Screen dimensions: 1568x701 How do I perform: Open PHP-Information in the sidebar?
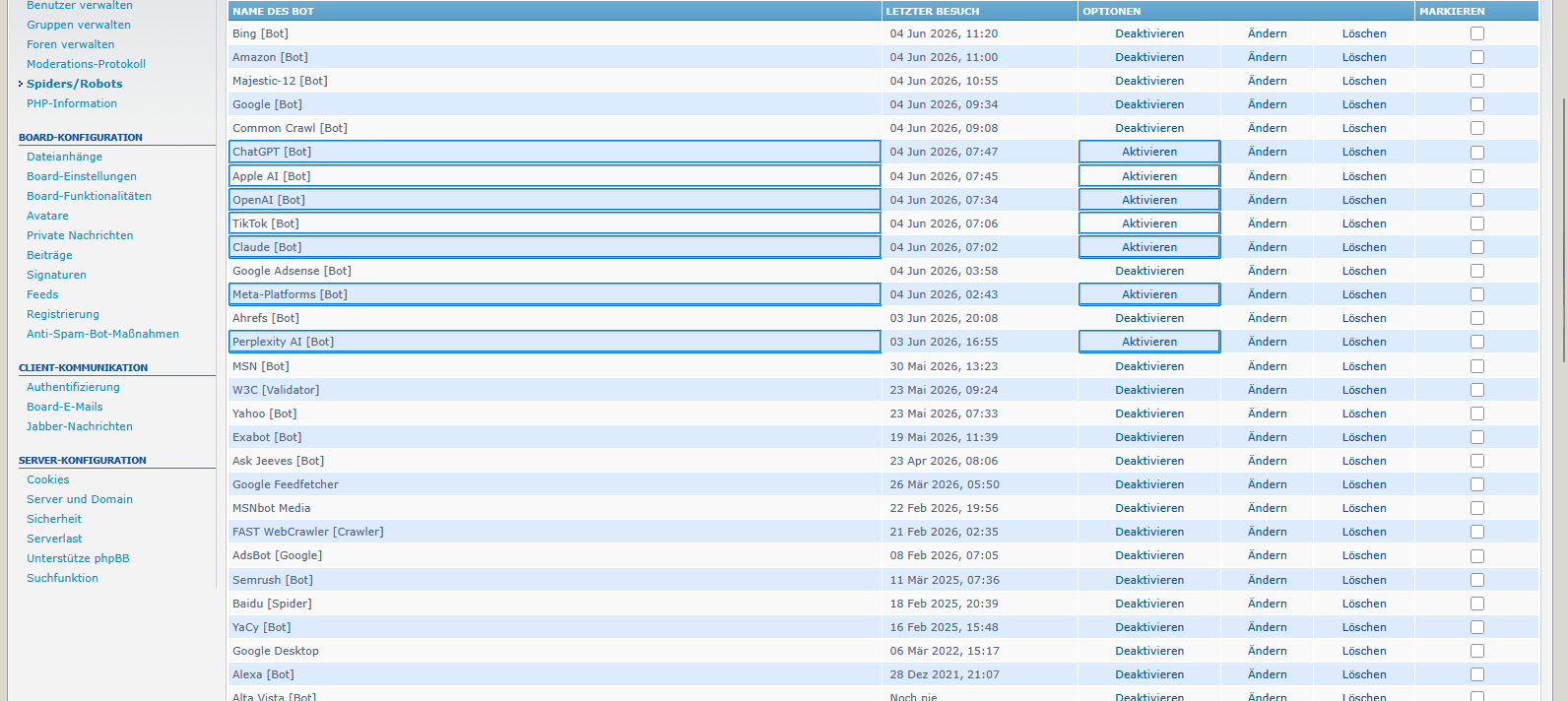pyautogui.click(x=72, y=103)
